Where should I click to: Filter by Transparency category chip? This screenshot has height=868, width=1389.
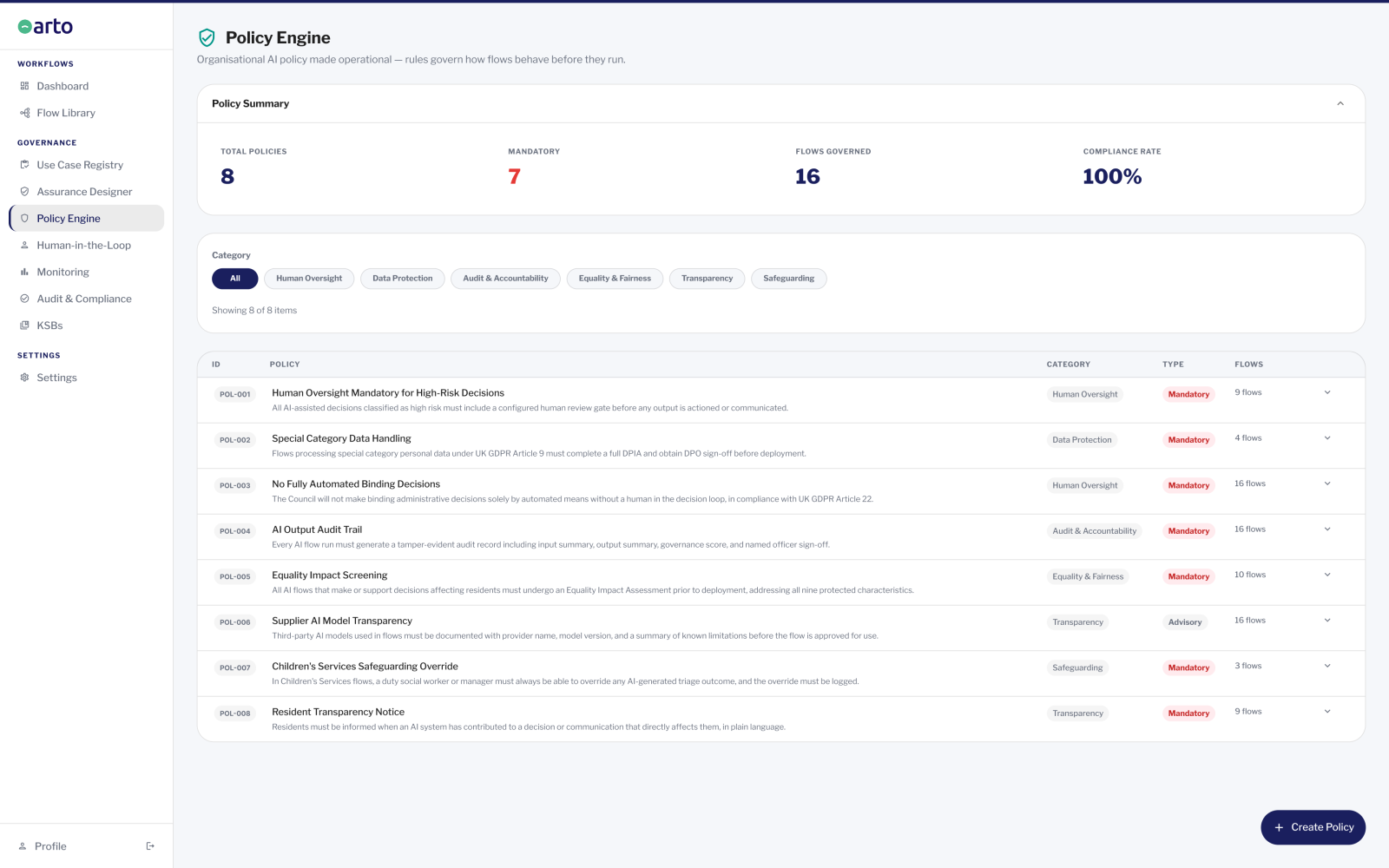click(707, 279)
